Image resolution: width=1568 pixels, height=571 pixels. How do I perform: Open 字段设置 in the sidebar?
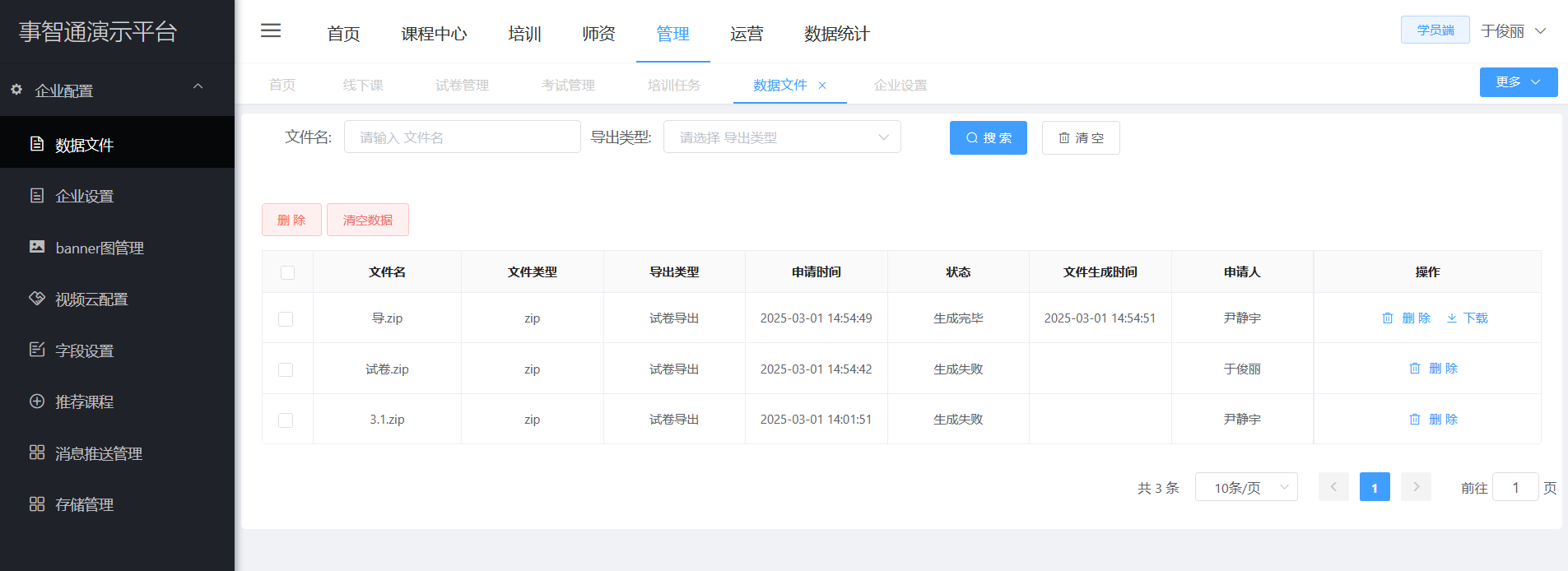click(84, 350)
